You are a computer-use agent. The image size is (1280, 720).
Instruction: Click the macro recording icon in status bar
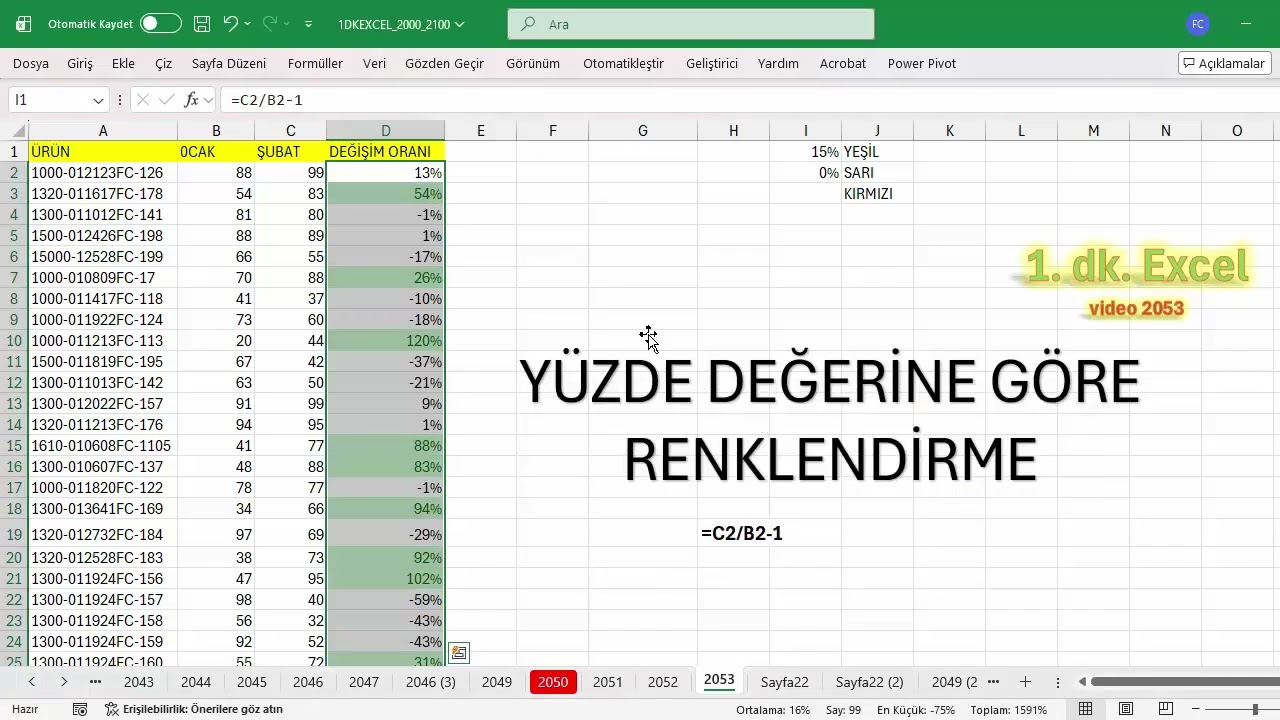pyautogui.click(x=80, y=709)
